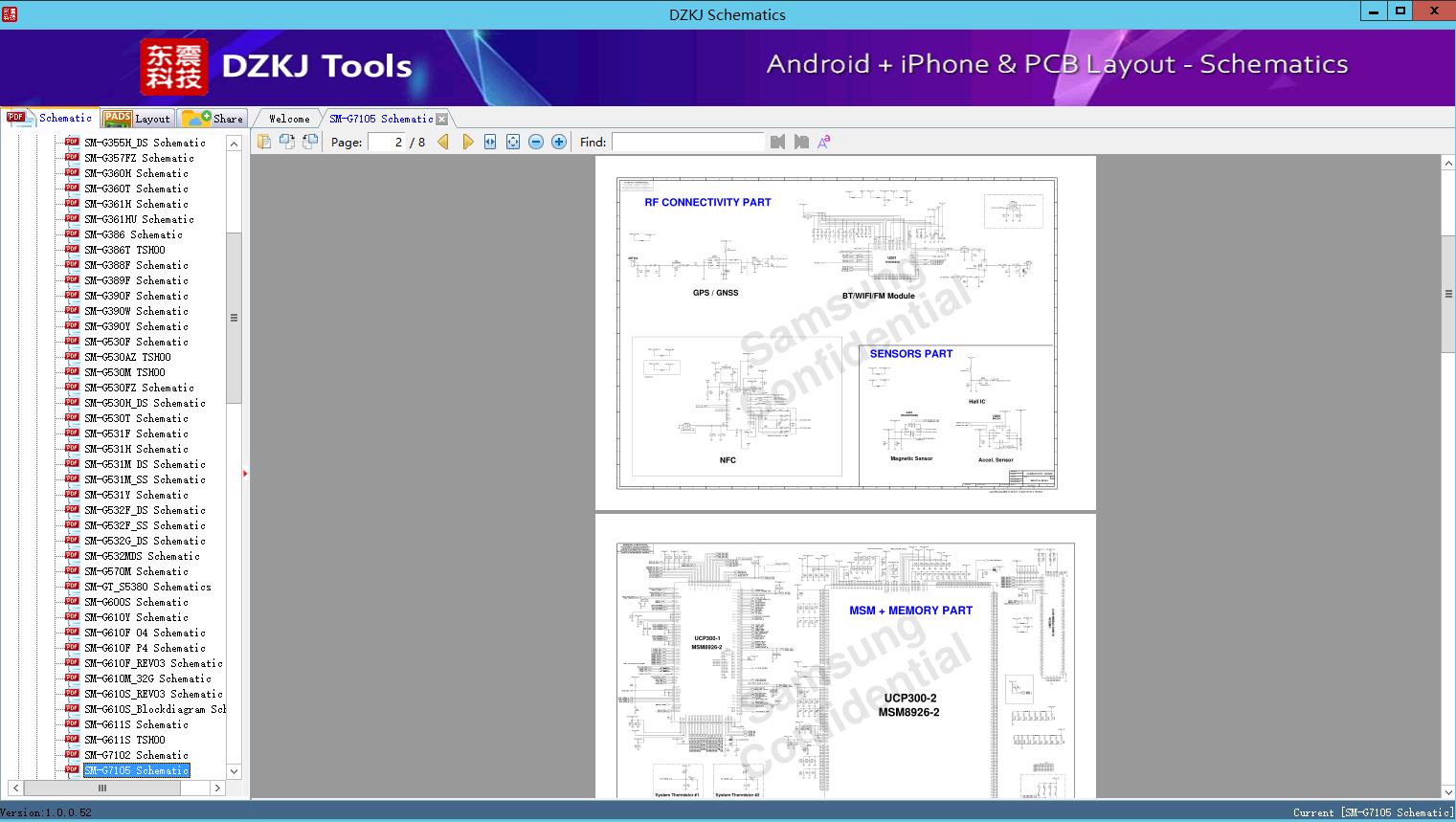Click the PDF icon beside SM-G530F Schematic
Viewport: 1456px width, 822px height.
tap(72, 342)
